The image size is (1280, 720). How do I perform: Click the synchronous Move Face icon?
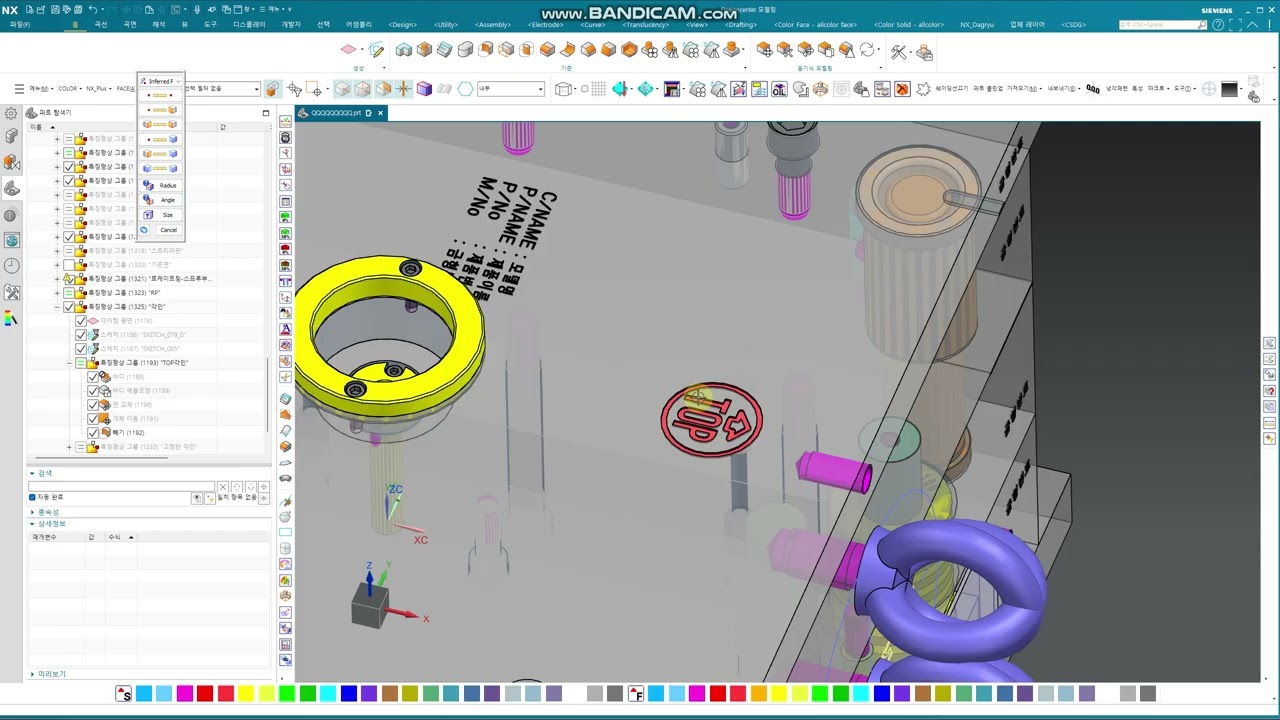[x=764, y=49]
